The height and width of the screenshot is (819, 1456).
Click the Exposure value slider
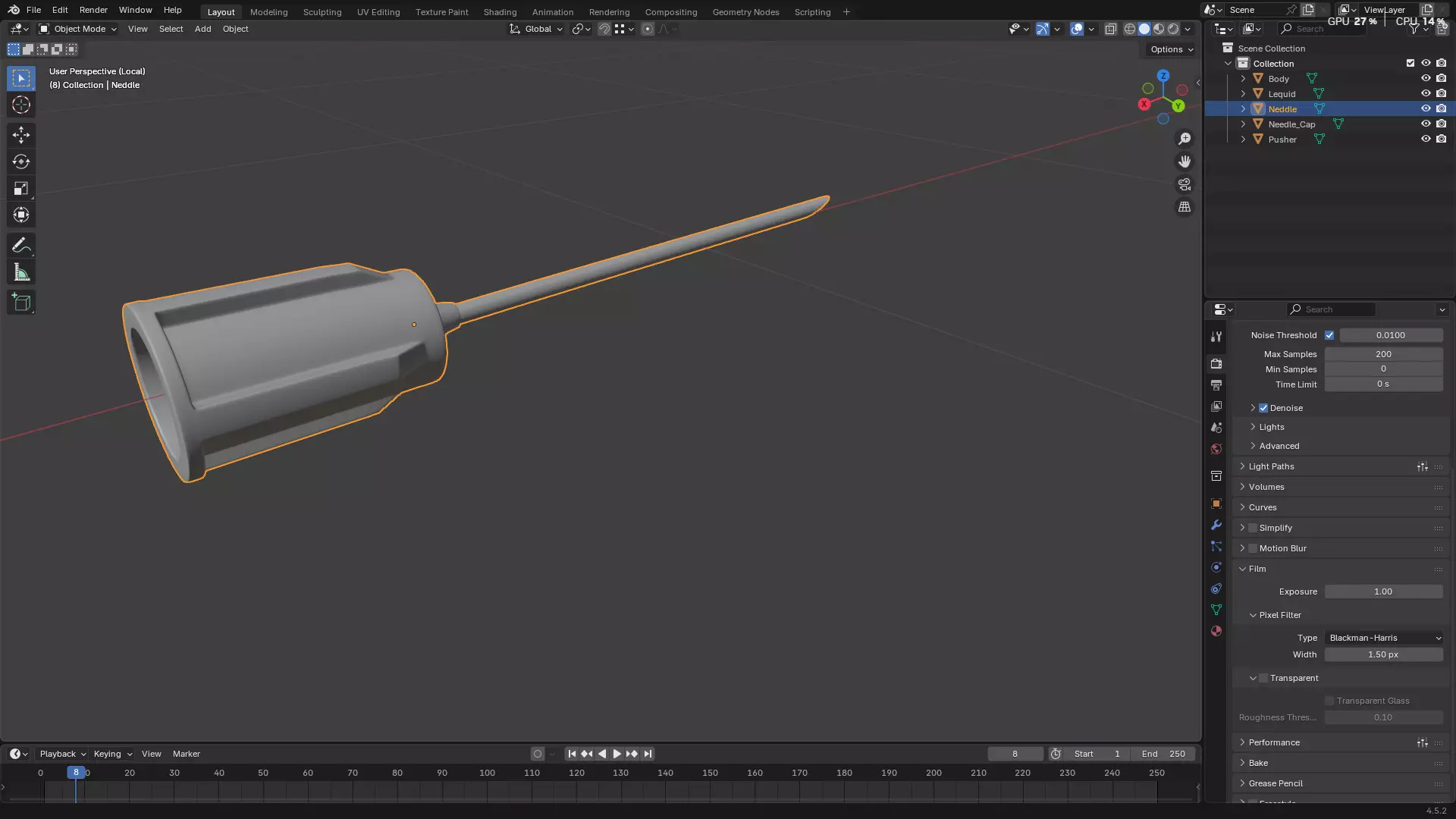(x=1383, y=591)
